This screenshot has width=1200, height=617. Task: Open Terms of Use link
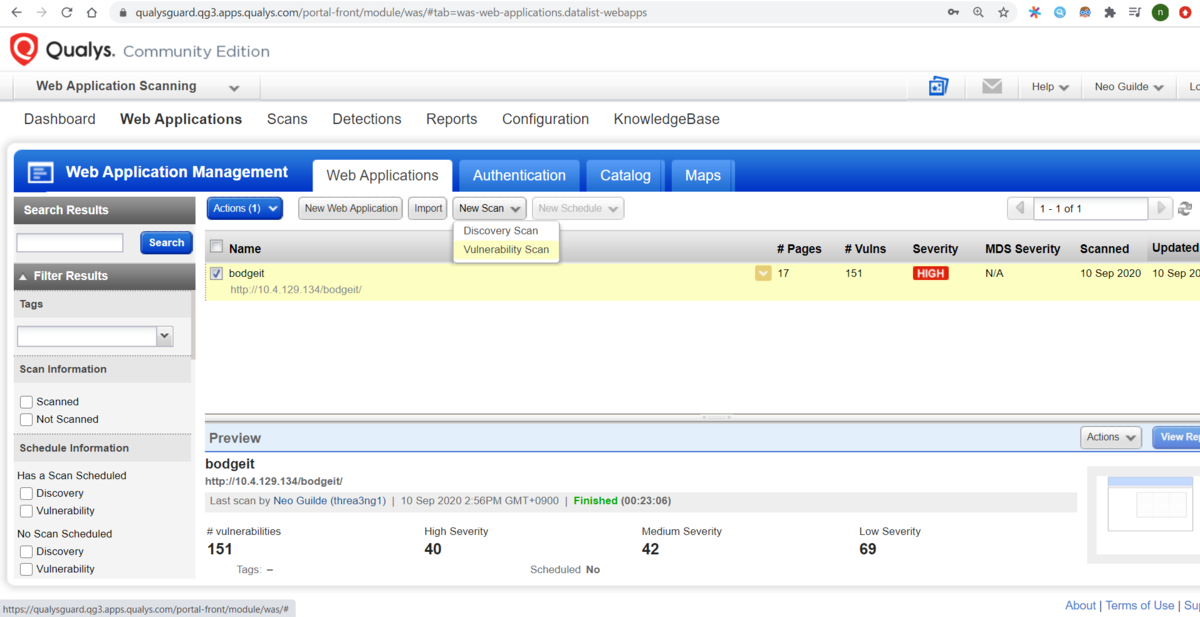click(1140, 605)
